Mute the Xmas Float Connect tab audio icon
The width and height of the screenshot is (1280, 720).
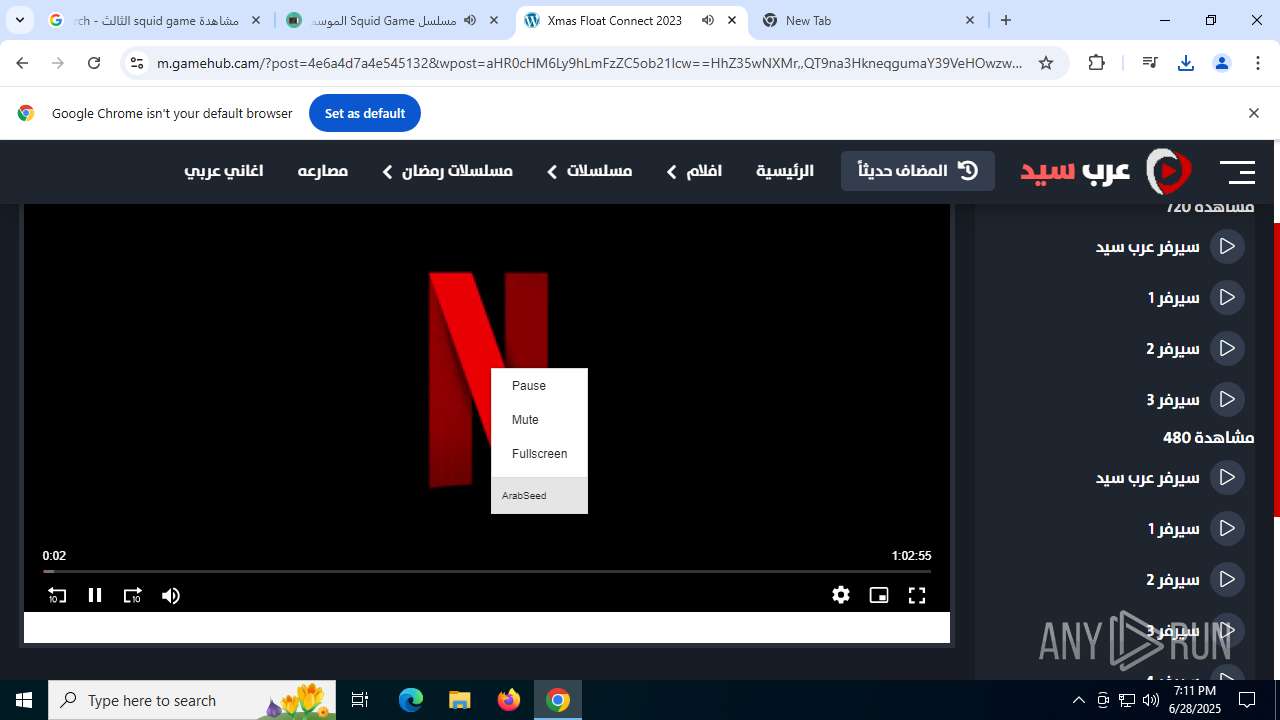(708, 20)
